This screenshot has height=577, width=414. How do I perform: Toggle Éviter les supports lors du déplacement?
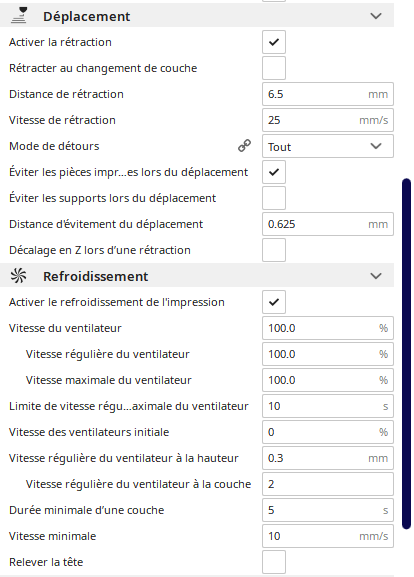tap(274, 198)
